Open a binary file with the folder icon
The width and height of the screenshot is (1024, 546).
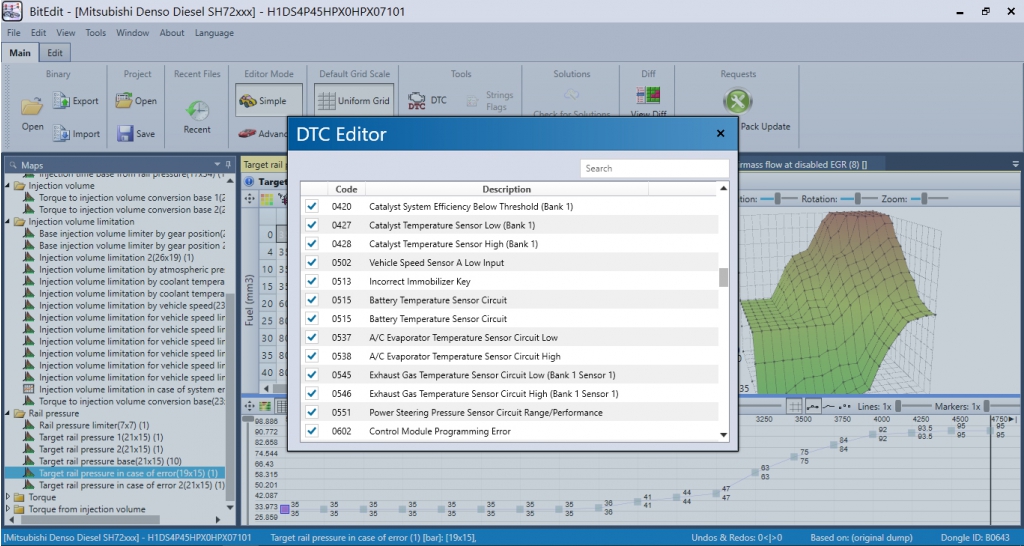point(31,104)
